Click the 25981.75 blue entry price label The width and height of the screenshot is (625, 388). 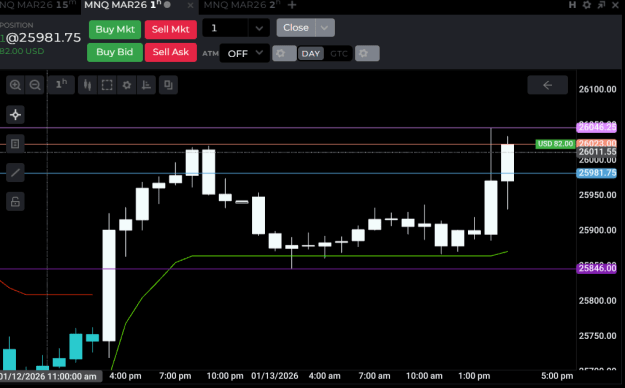[596, 173]
